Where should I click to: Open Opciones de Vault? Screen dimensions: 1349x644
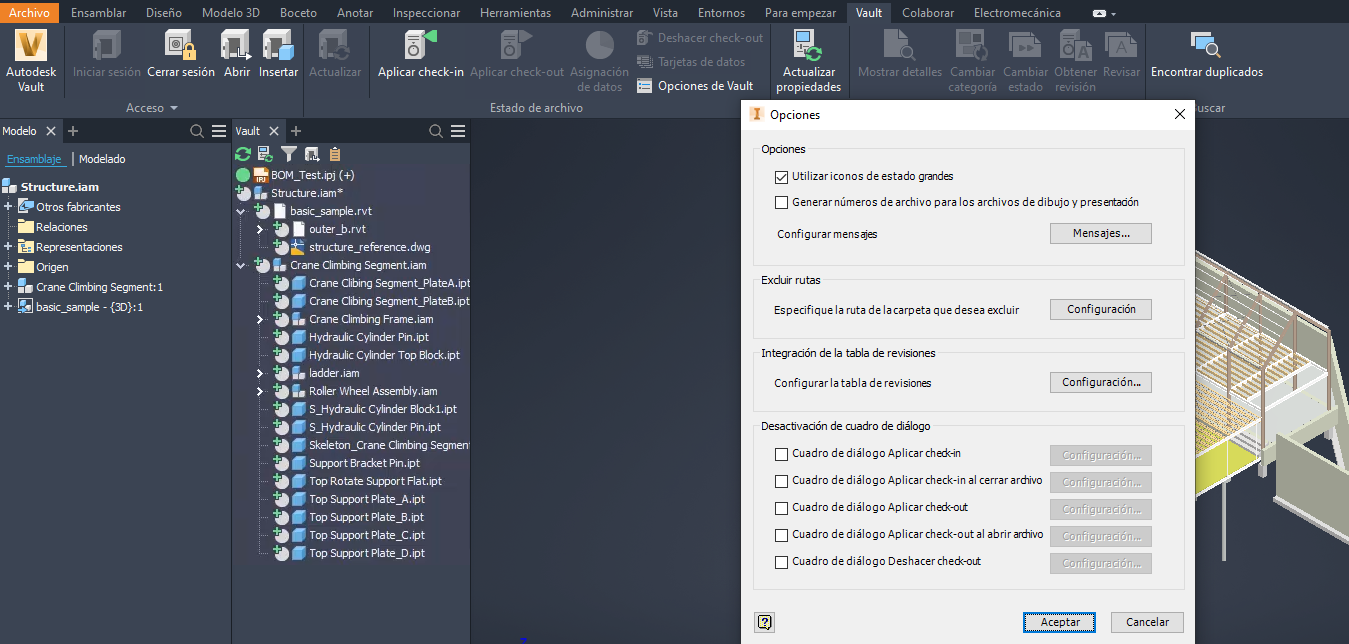[x=695, y=86]
